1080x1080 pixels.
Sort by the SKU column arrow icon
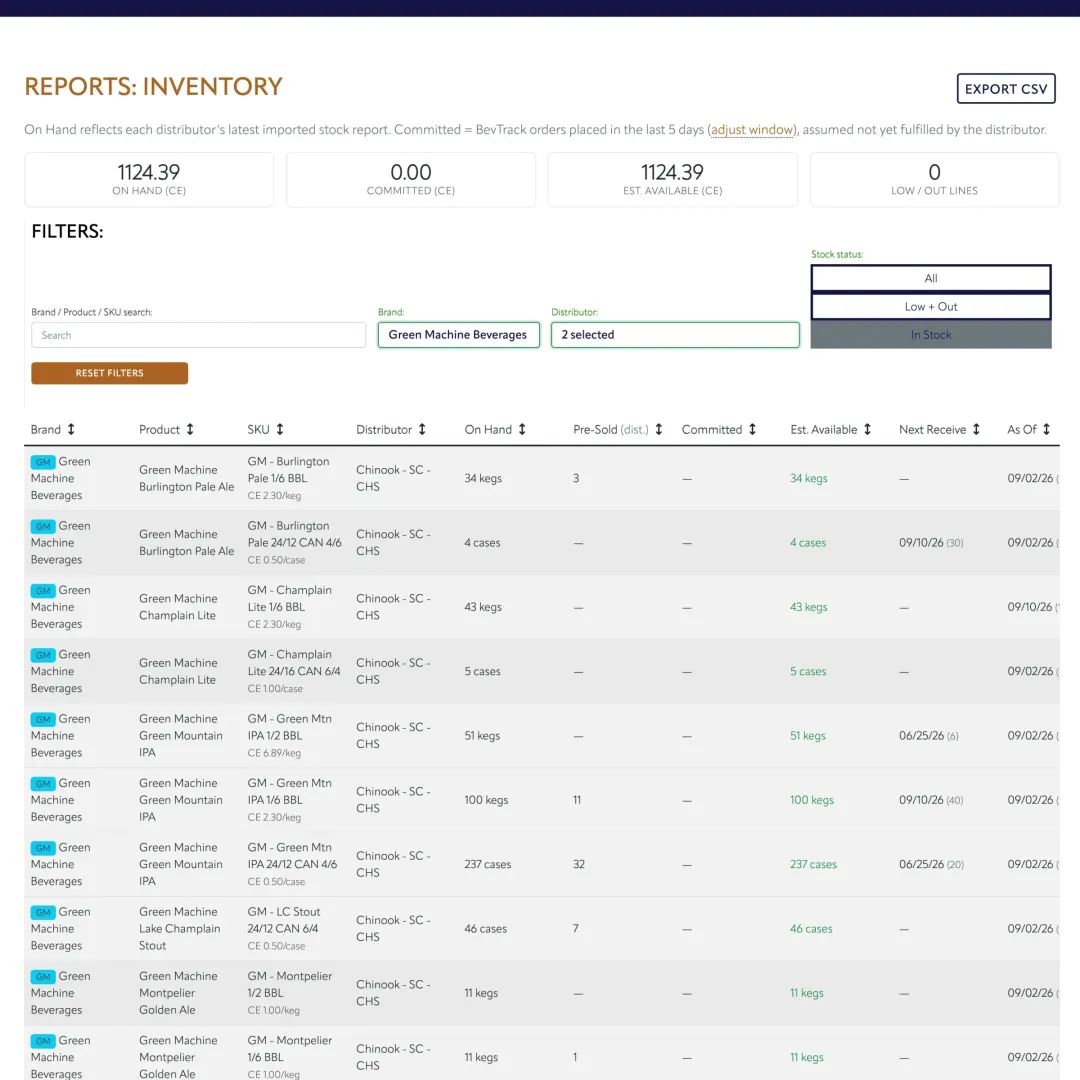point(280,429)
